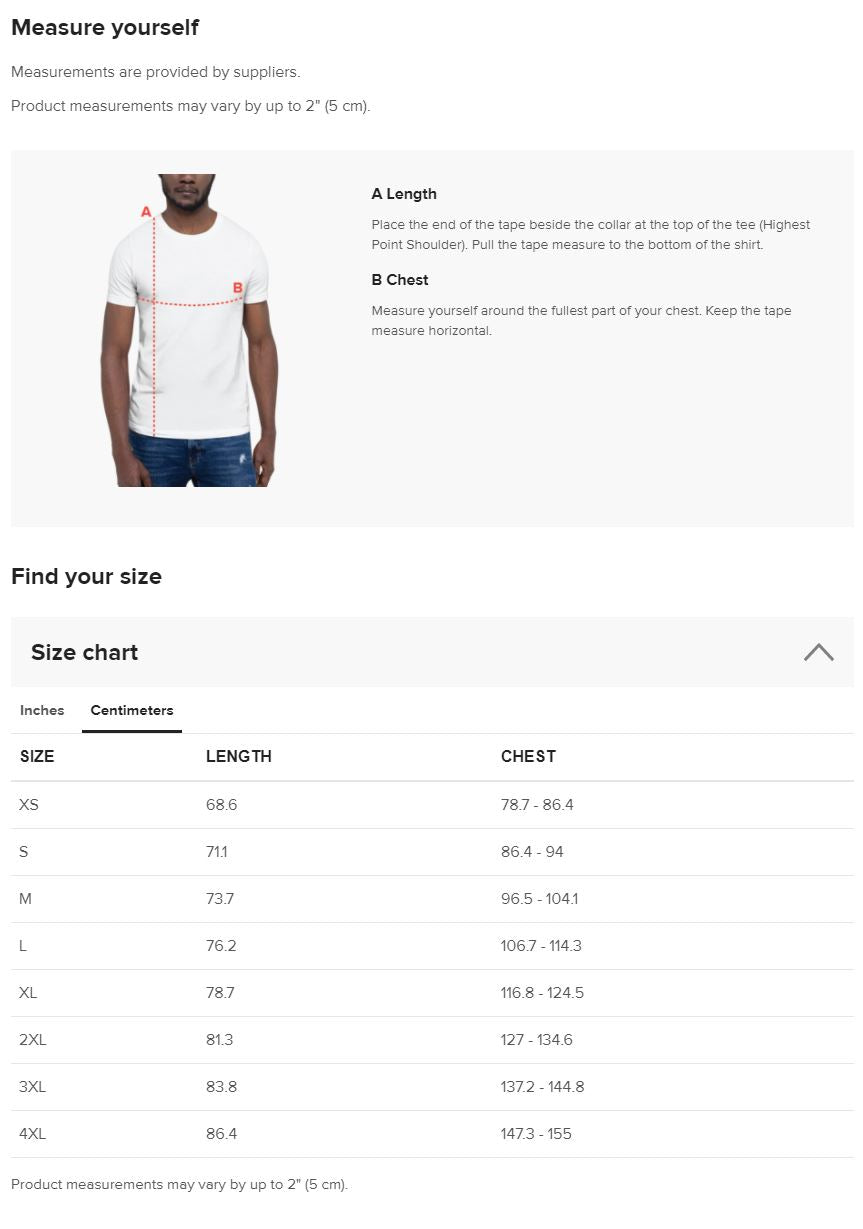Click the CHEST column header
The width and height of the screenshot is (863, 1229).
(528, 756)
